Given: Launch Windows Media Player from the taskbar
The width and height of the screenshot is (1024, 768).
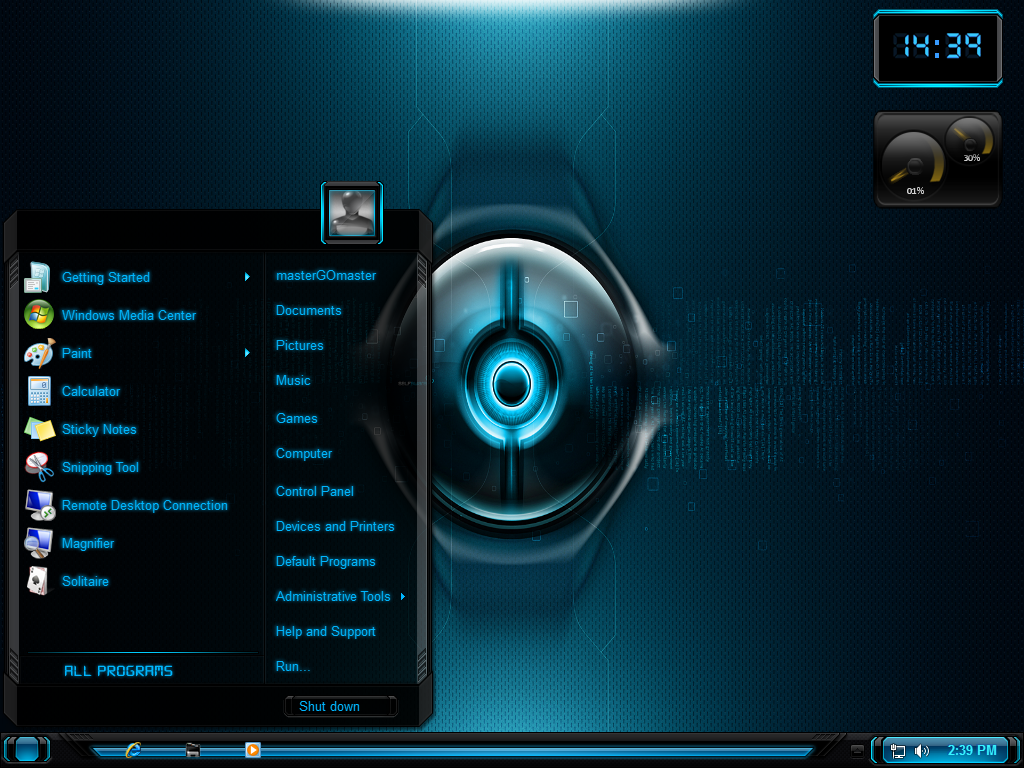Looking at the screenshot, I should [253, 750].
